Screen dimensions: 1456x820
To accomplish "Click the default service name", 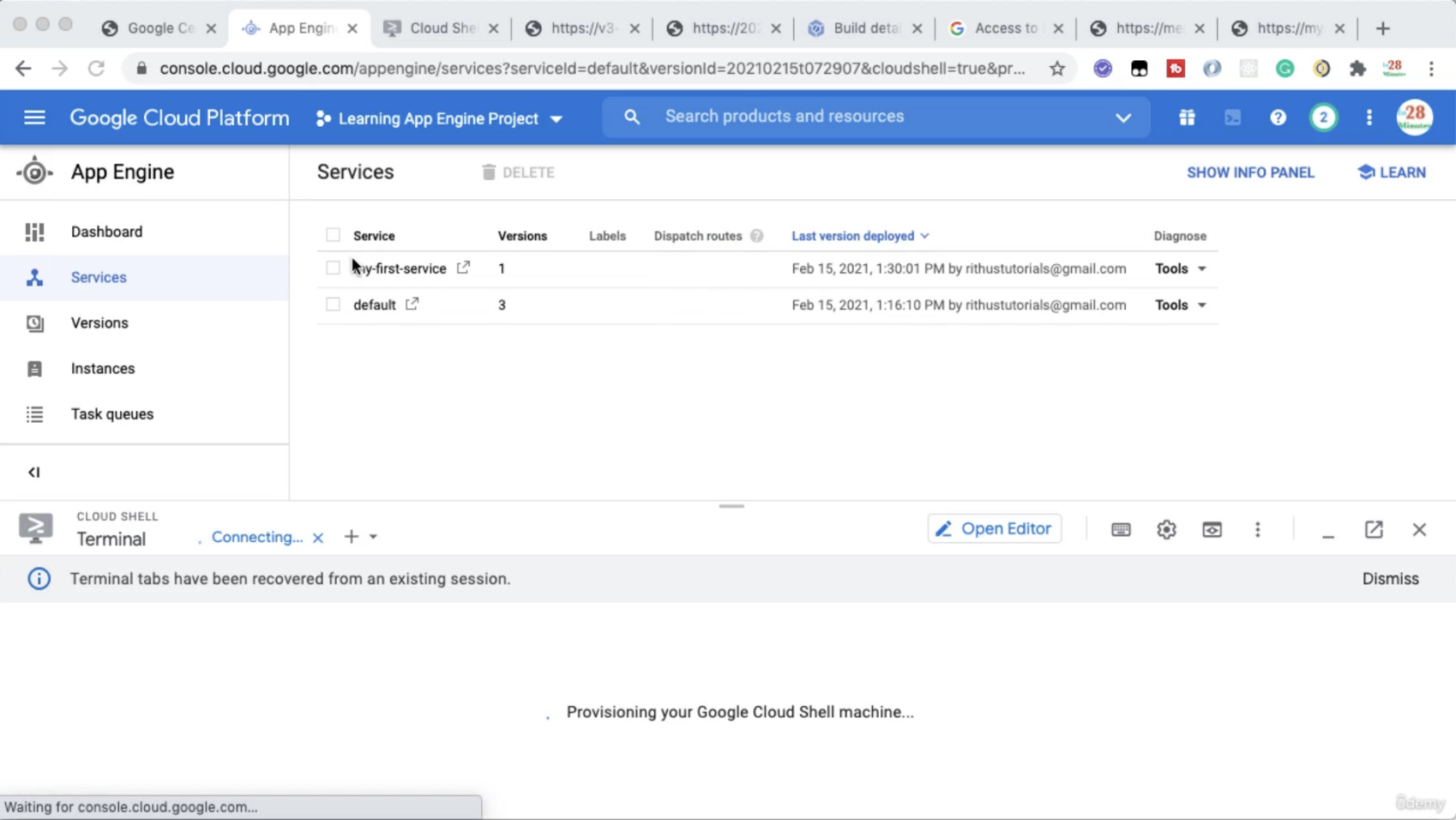I will pyautogui.click(x=374, y=304).
